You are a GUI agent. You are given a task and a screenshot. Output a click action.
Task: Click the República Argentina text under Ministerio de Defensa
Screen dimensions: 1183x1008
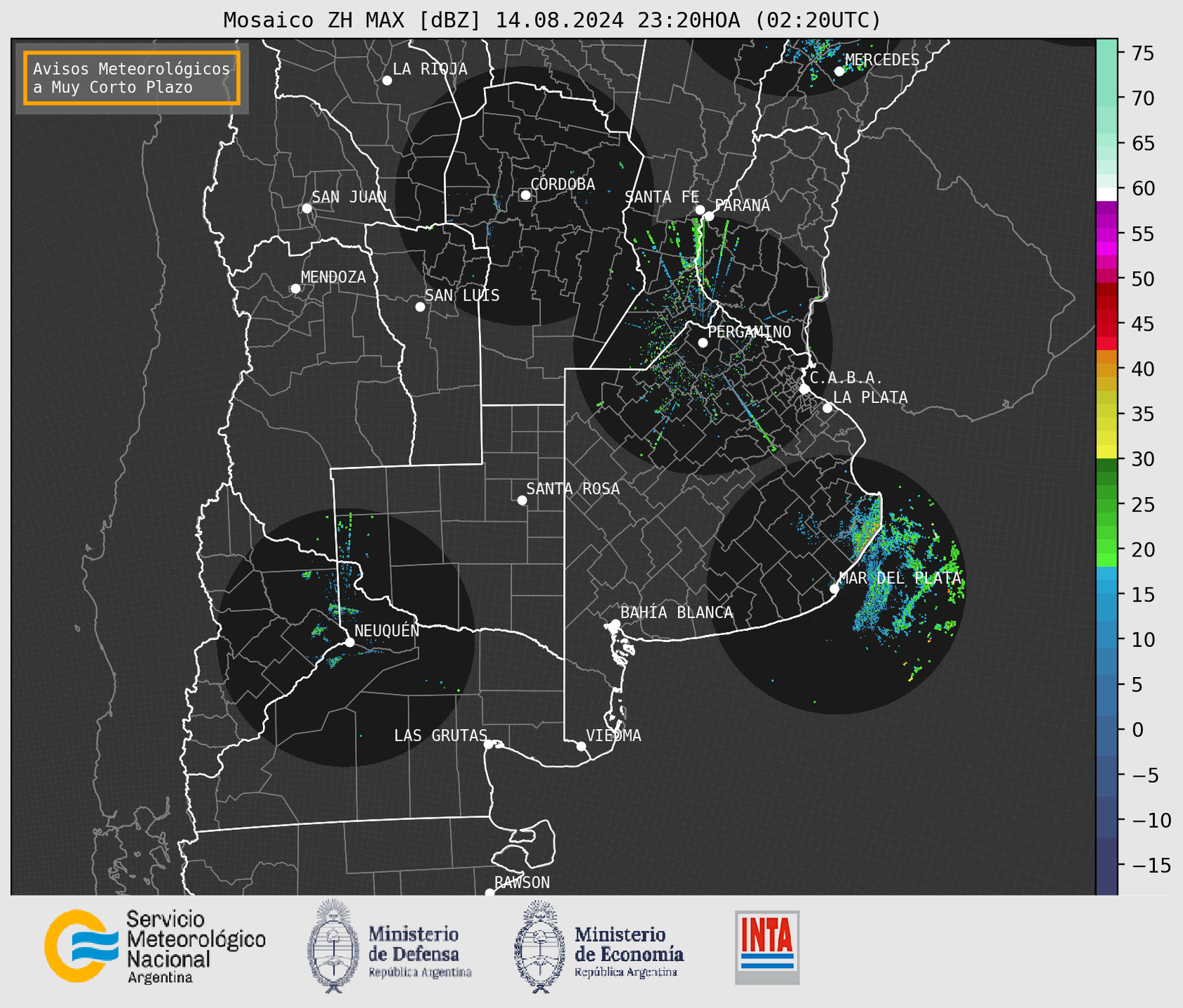click(x=420, y=973)
